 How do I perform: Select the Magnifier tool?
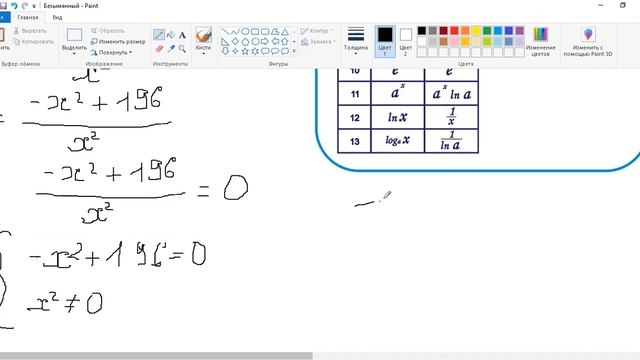pos(182,49)
